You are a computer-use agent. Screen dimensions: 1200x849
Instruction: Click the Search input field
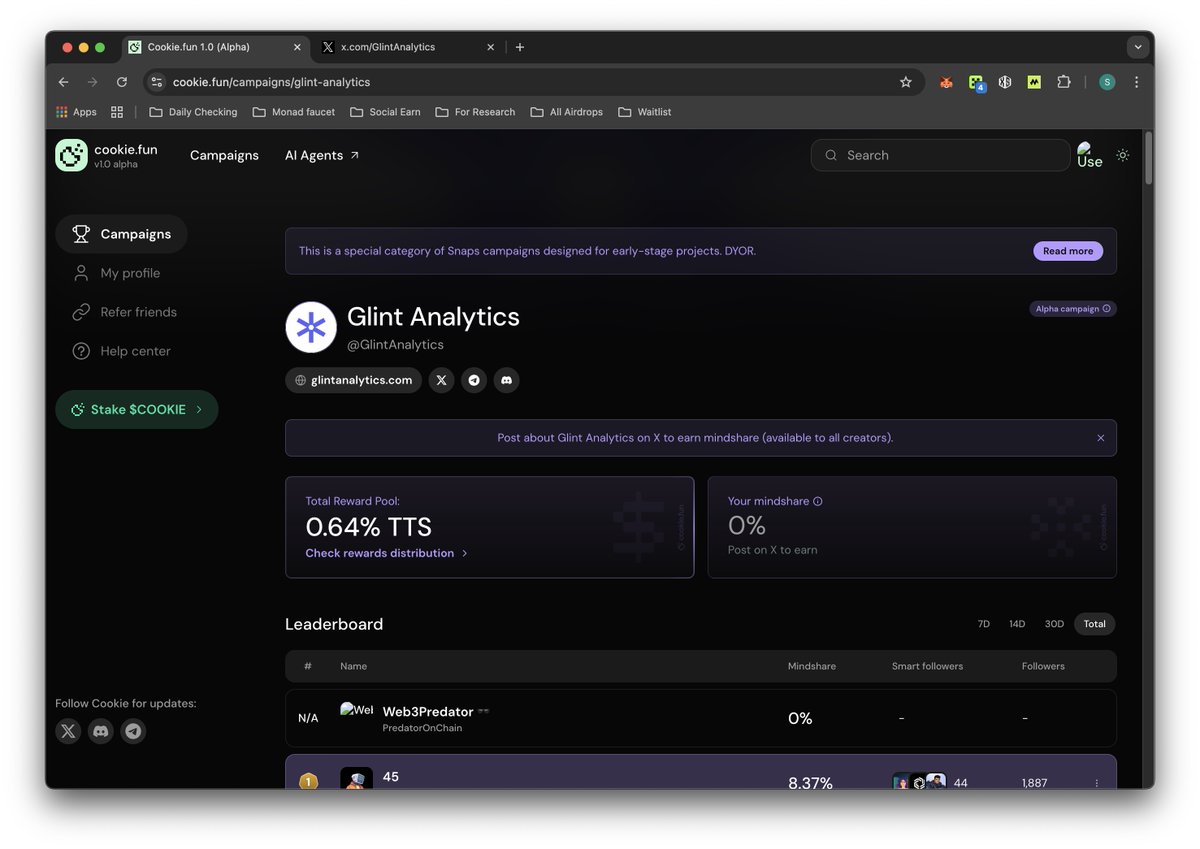click(940, 155)
